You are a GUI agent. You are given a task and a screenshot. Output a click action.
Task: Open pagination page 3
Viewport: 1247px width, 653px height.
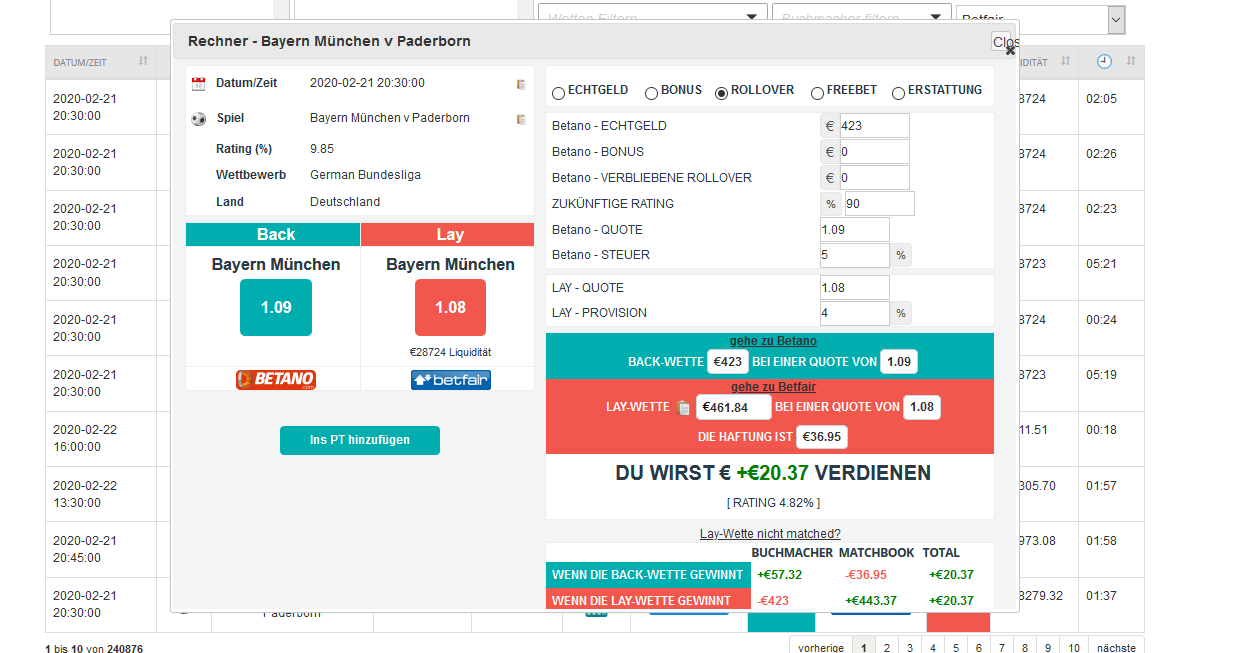coord(910,648)
